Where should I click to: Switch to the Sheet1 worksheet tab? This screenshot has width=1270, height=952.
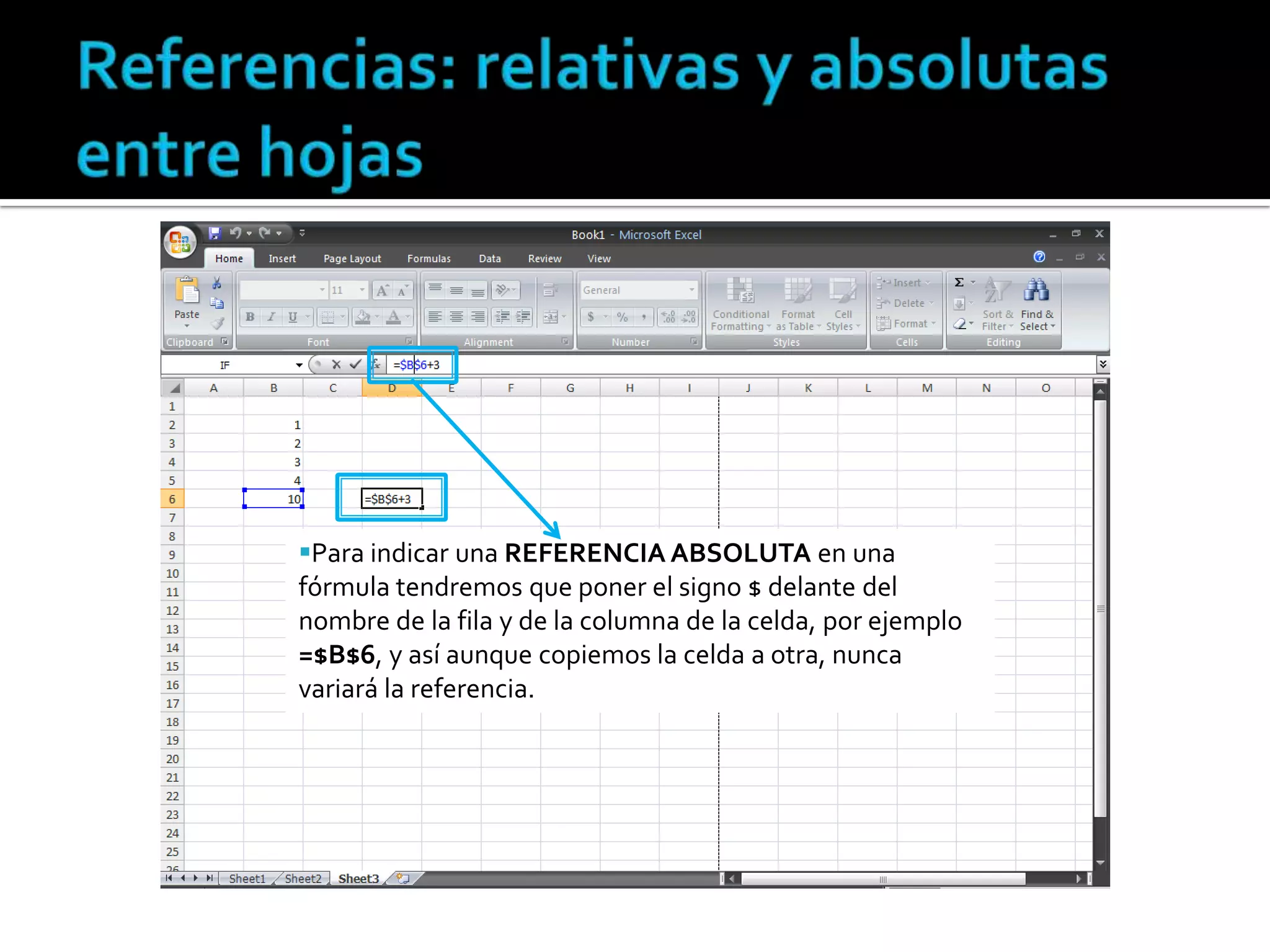[247, 878]
